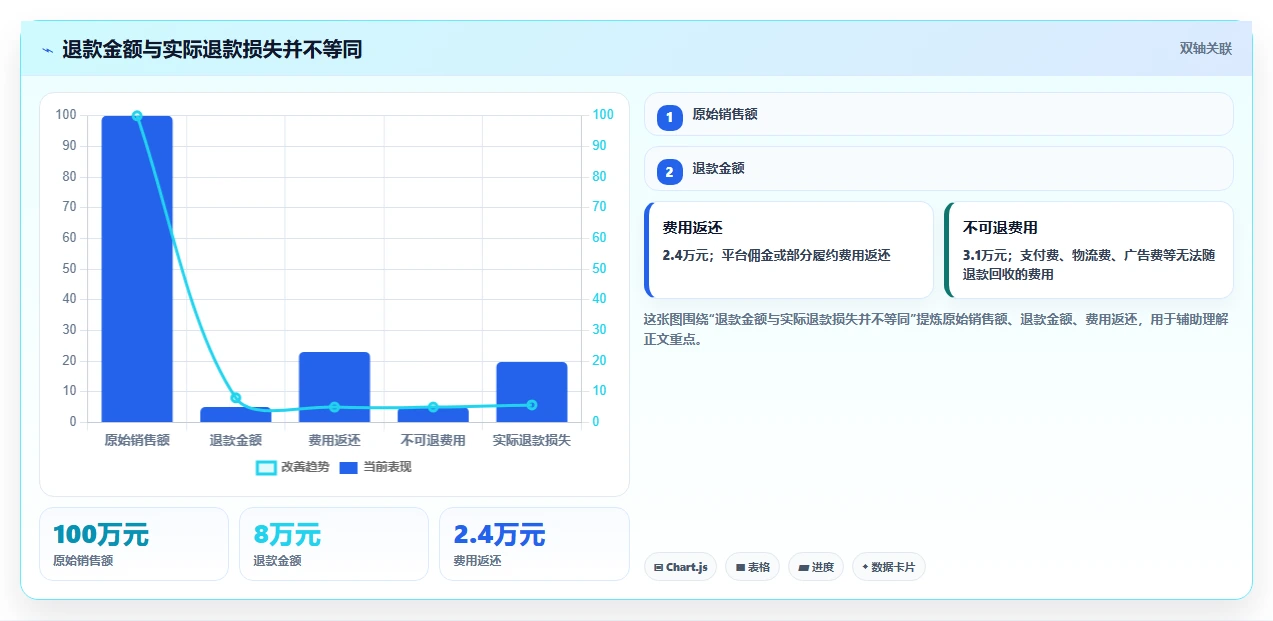Click the 进度 tag
Viewport: 1273px width, 621px height.
point(816,567)
